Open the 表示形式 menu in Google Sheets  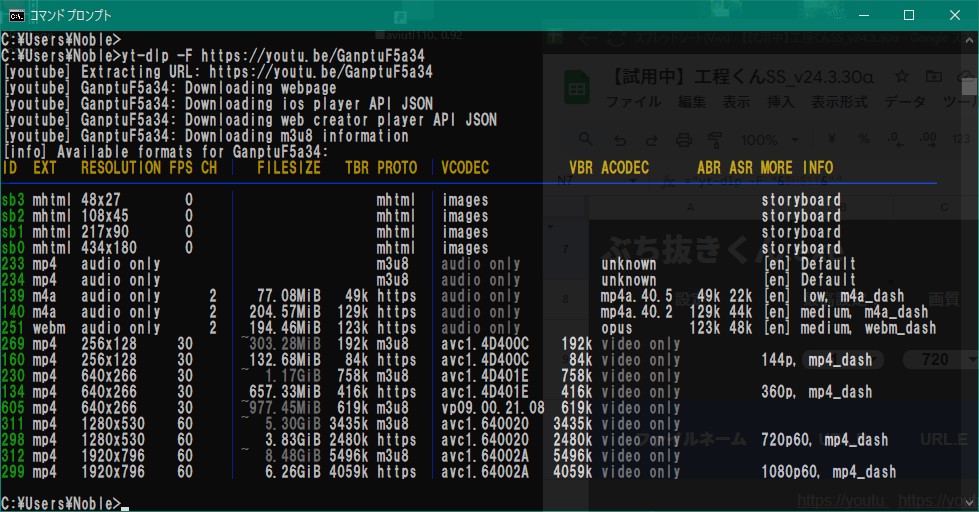tap(839, 102)
